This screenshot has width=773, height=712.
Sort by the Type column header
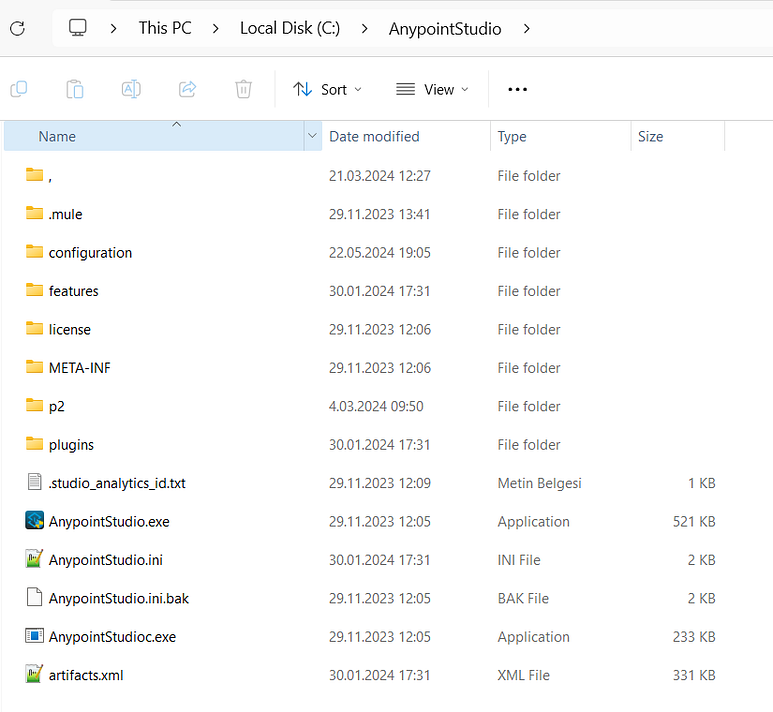pyautogui.click(x=561, y=136)
